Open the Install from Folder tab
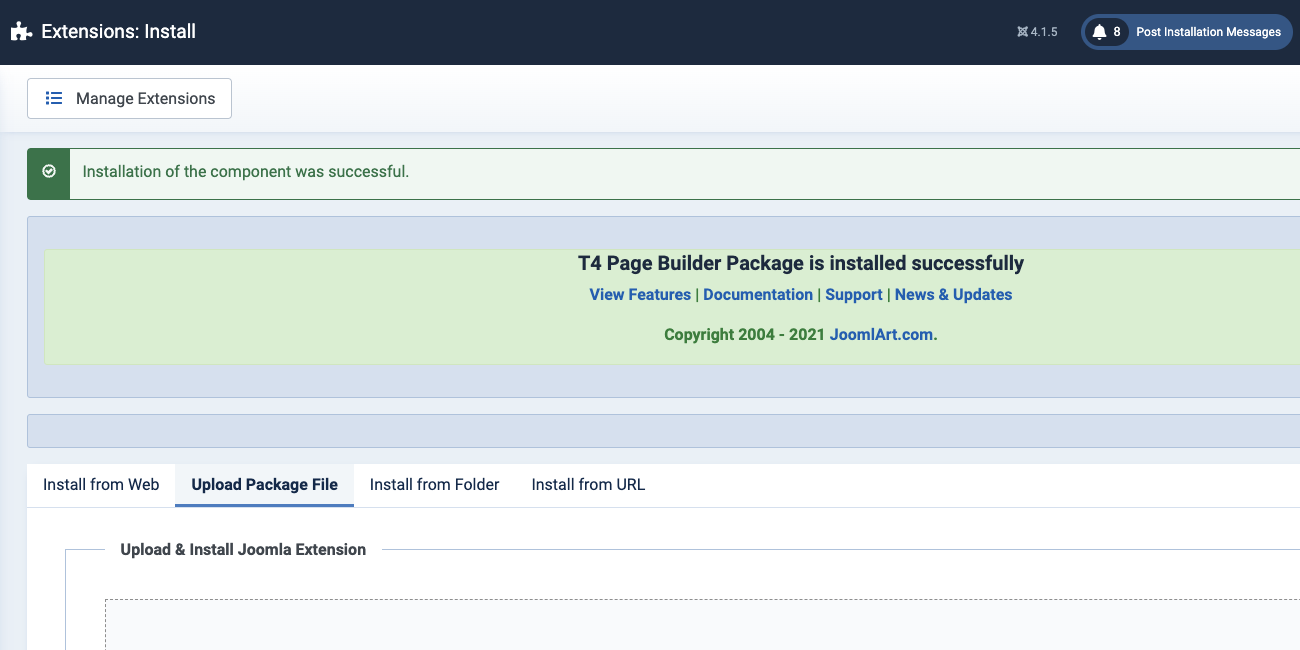Viewport: 1300px width, 650px height. [434, 485]
